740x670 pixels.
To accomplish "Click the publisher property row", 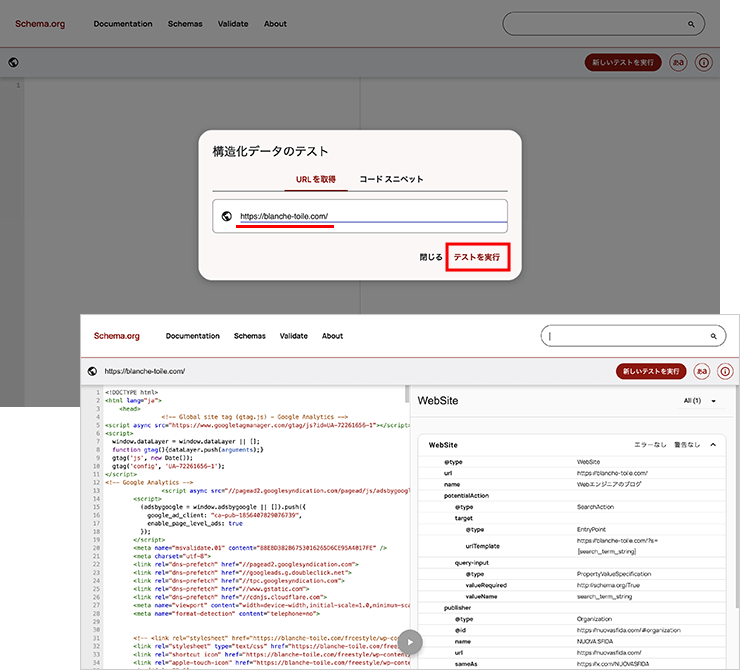I will point(572,608).
